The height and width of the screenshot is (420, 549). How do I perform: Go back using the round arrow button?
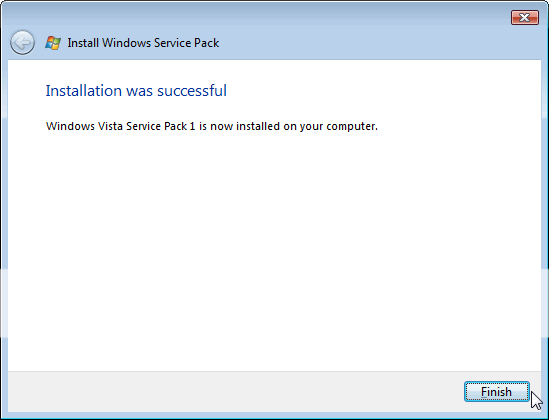(22, 43)
